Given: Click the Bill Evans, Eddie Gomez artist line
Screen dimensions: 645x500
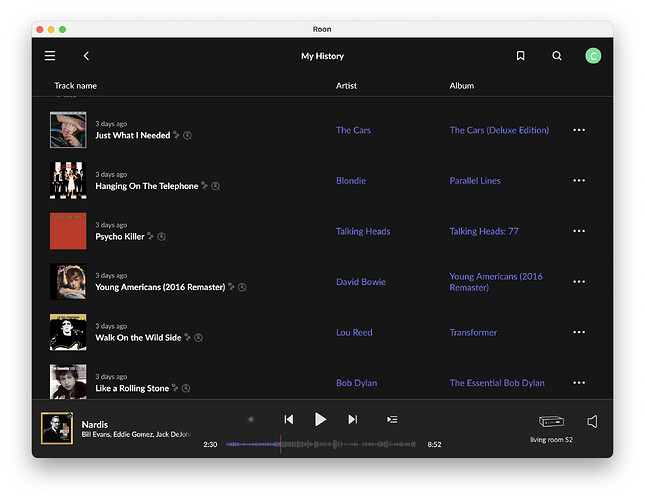Looking at the screenshot, I should point(136,435).
